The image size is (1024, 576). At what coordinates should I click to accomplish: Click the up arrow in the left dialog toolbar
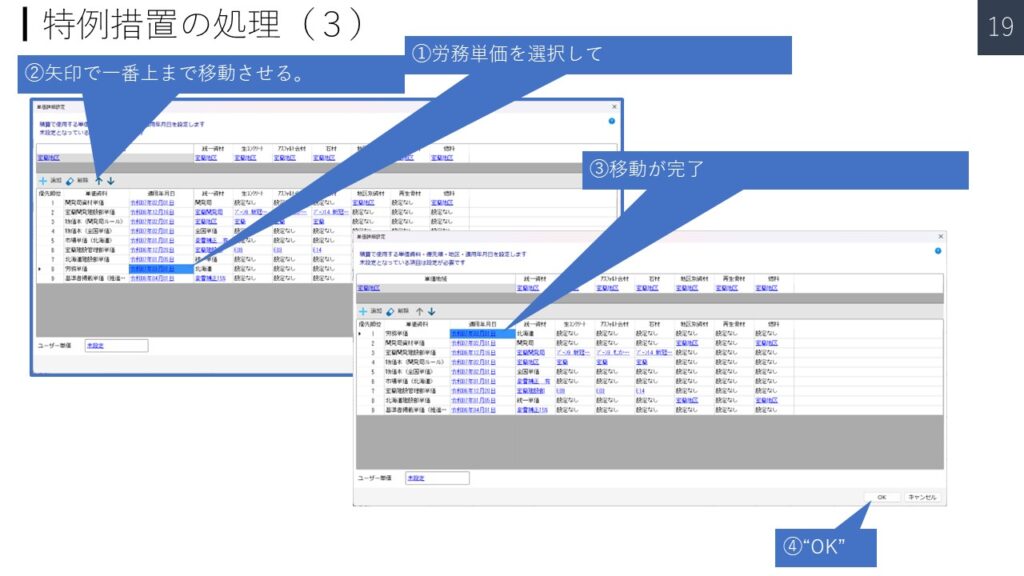click(98, 180)
